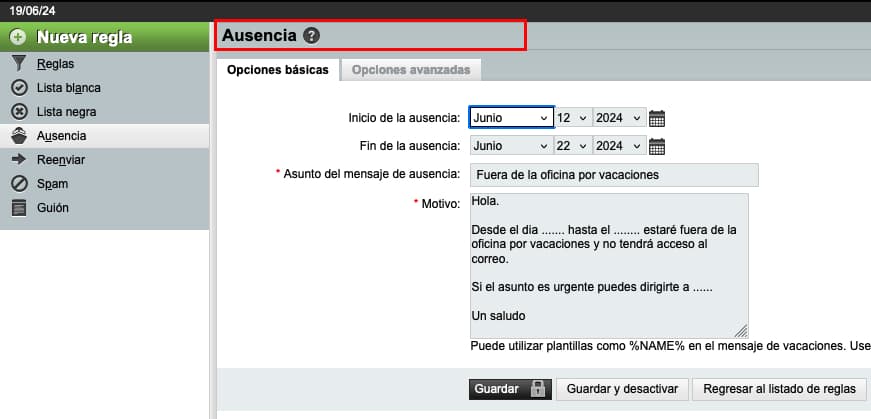Viewport: 871px width, 419px height.
Task: Click the script icon beside Guión
Action: click(x=19, y=208)
